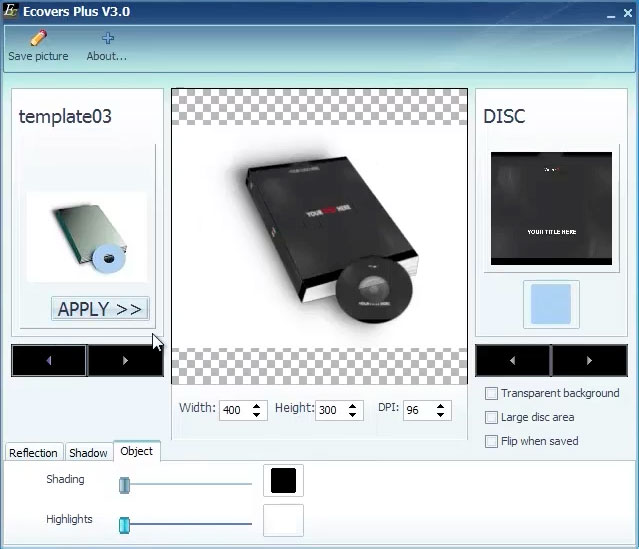Open the Shadow tab
Viewport: 639px width, 549px height.
coord(88,452)
